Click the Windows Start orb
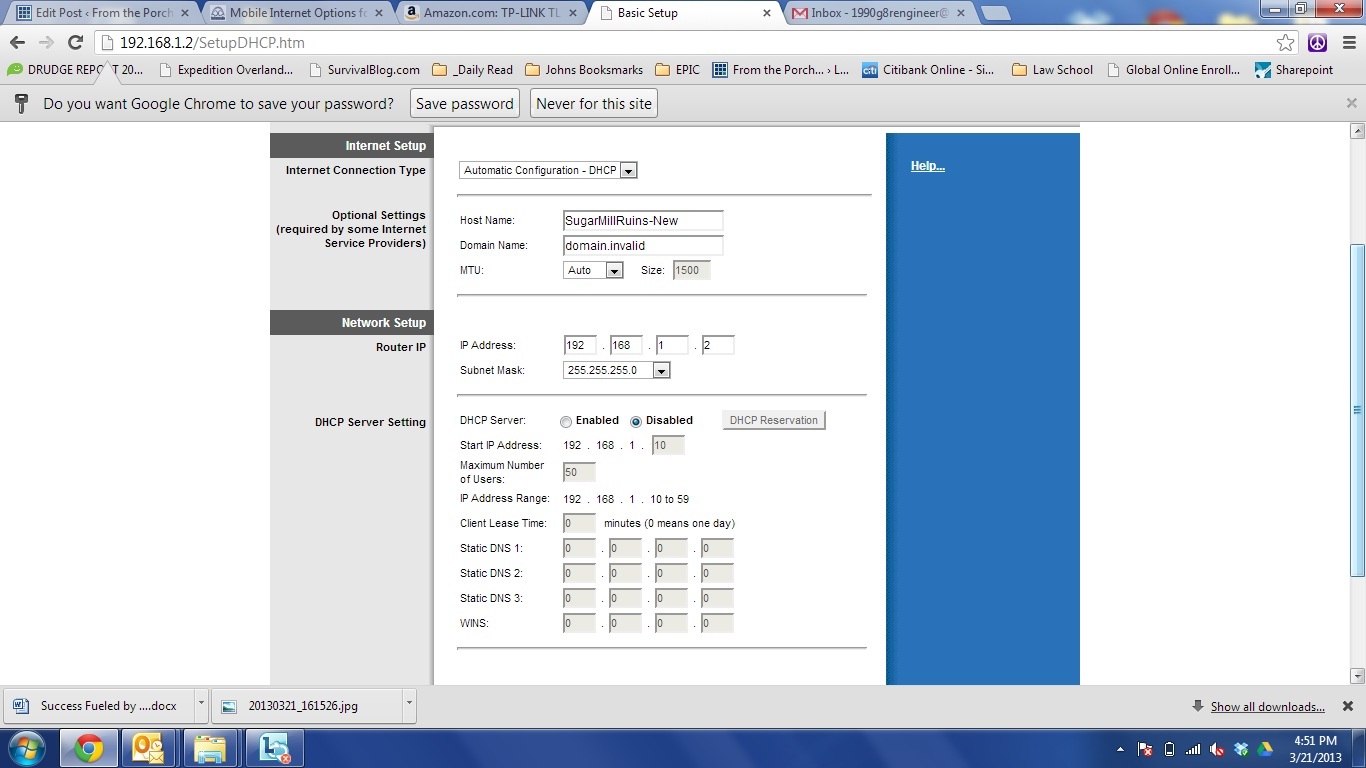 tap(27, 748)
